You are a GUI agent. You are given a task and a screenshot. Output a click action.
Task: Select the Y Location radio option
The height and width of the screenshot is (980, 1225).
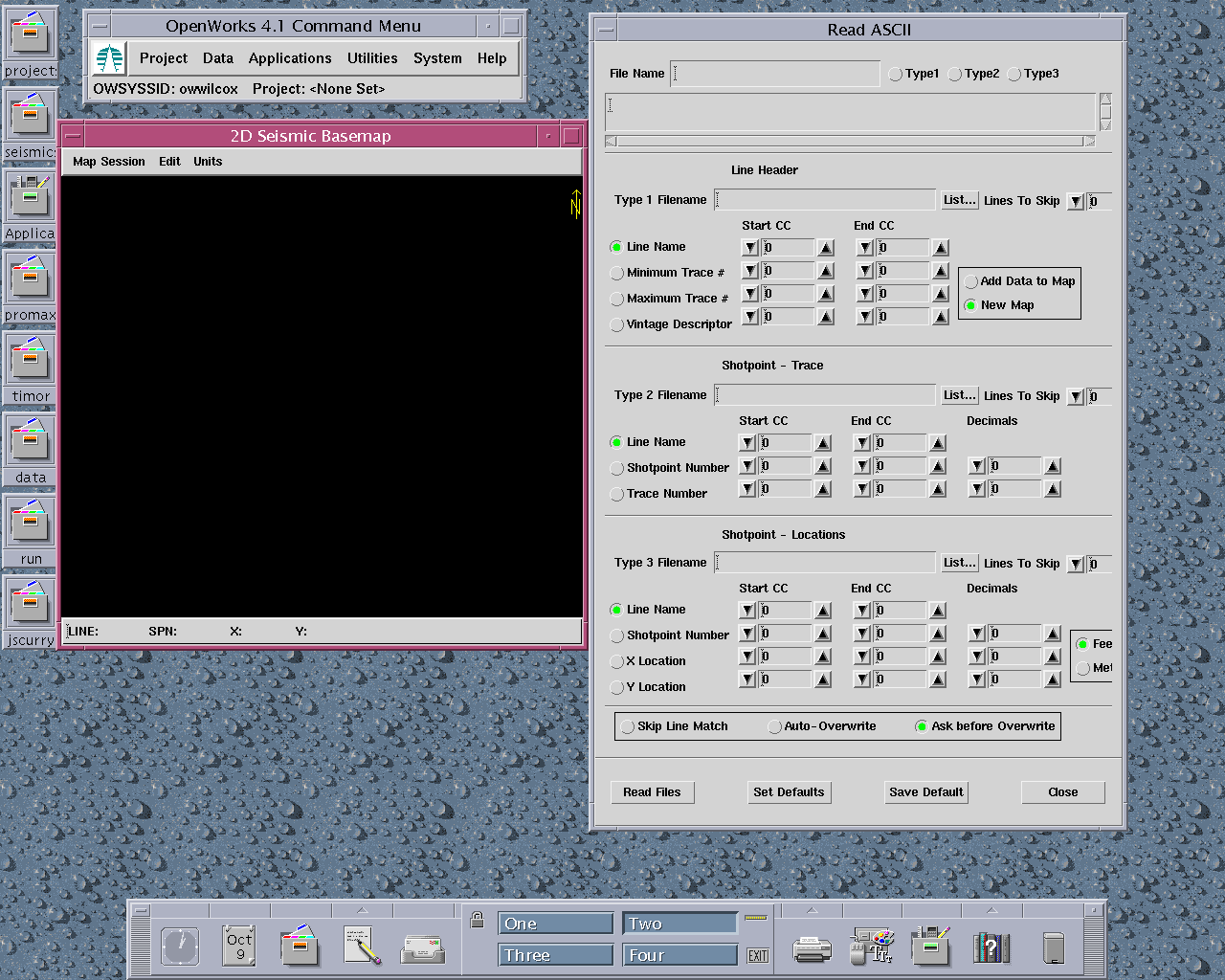pos(616,688)
